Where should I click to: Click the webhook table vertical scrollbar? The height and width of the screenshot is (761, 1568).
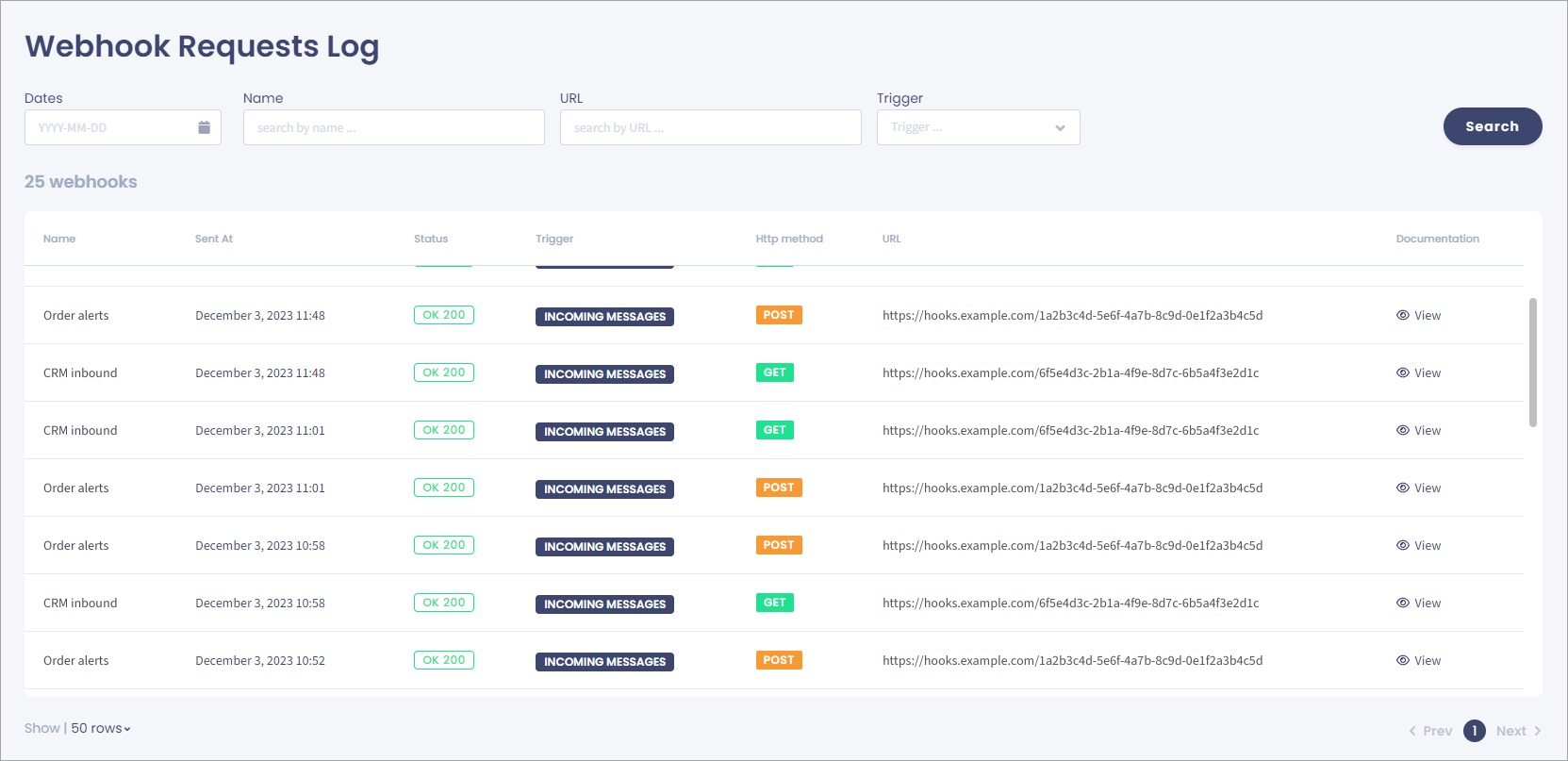1533,362
